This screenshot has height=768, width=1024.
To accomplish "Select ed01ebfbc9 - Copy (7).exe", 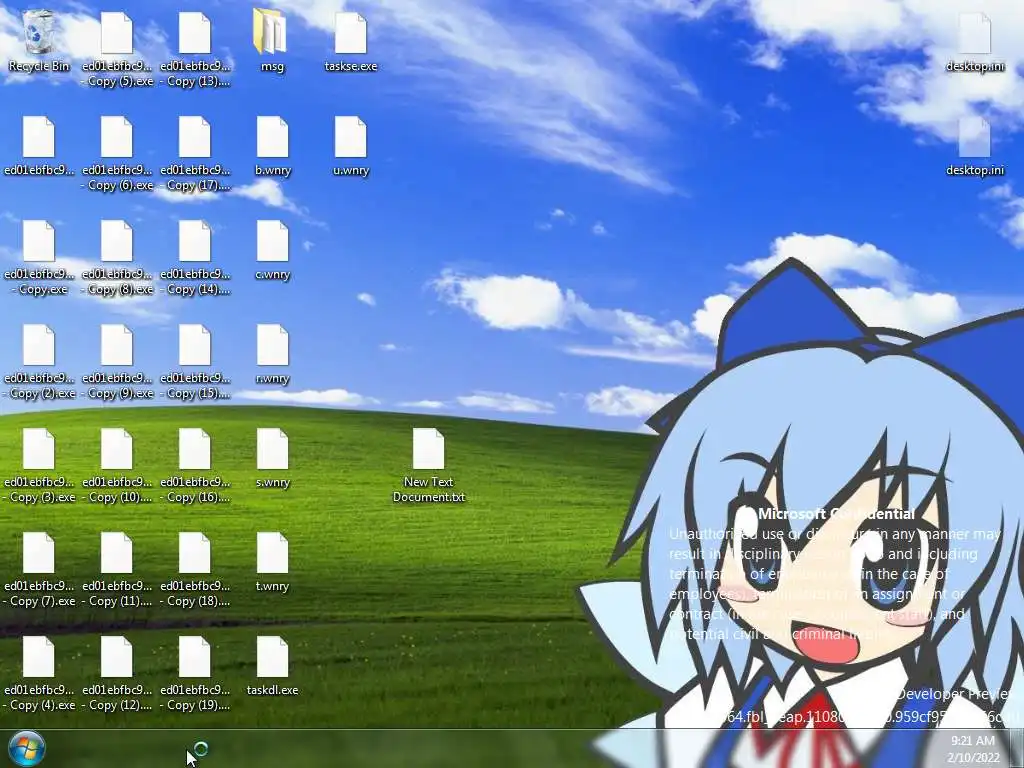I will [x=39, y=569].
